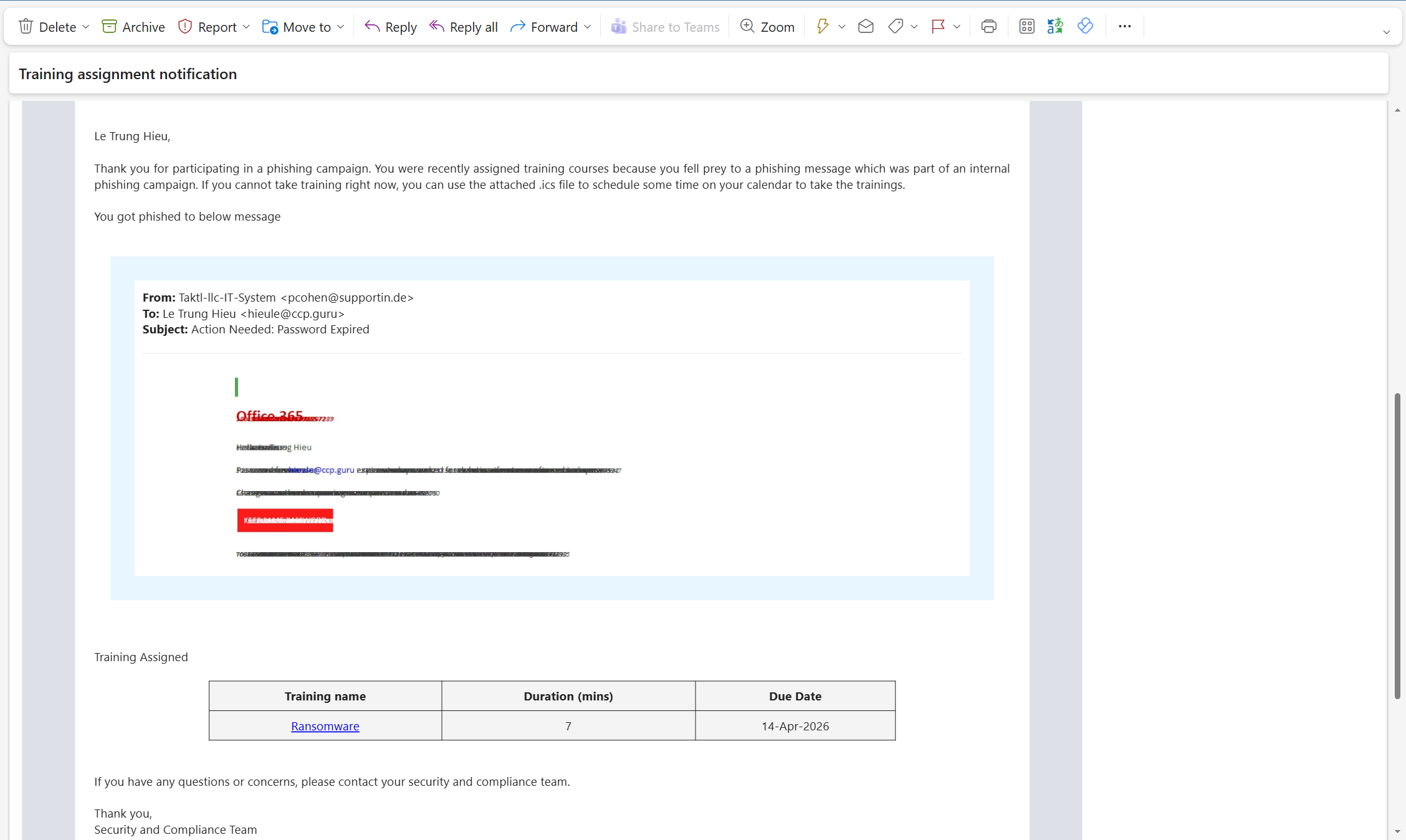Open the Viva Insights icon
The width and height of the screenshot is (1406, 840).
click(1085, 26)
